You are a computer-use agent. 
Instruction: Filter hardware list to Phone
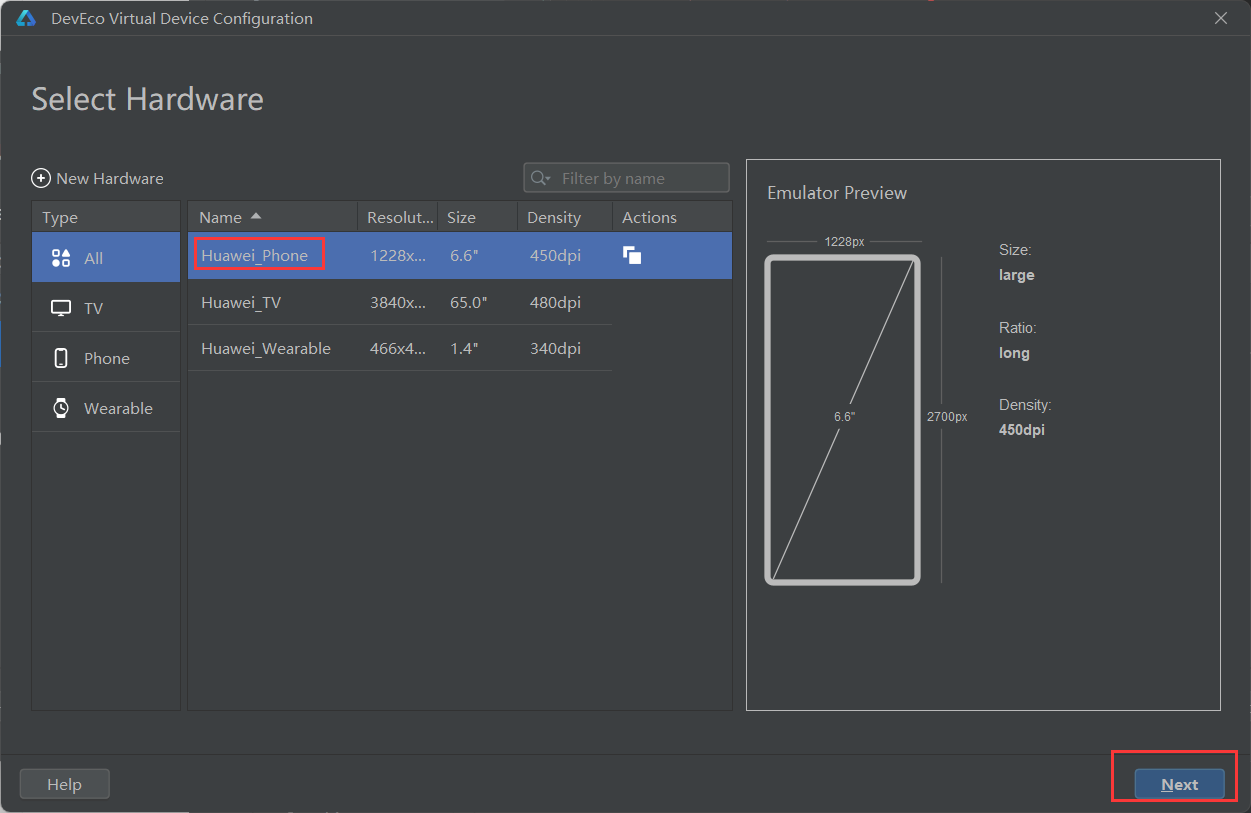pos(106,358)
